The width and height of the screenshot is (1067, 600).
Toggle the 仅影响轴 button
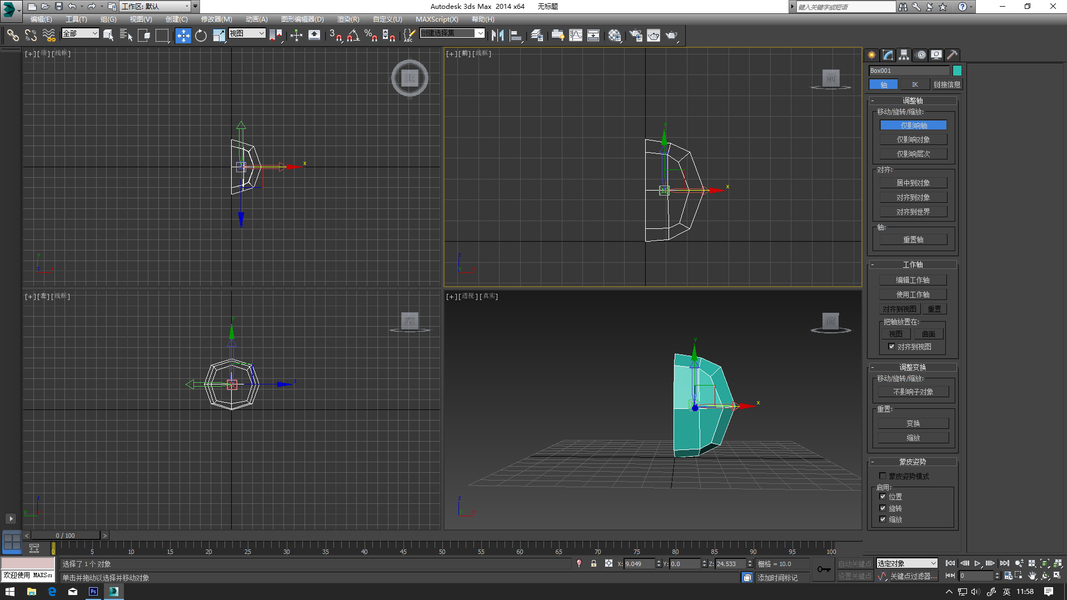tap(913, 125)
